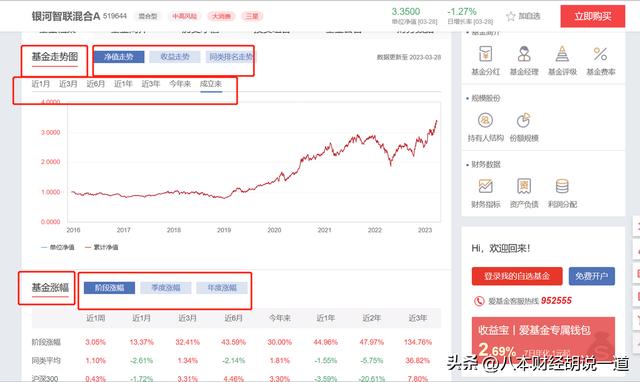Click the 基金走势图 section heading
The image size is (640, 382).
(55, 57)
